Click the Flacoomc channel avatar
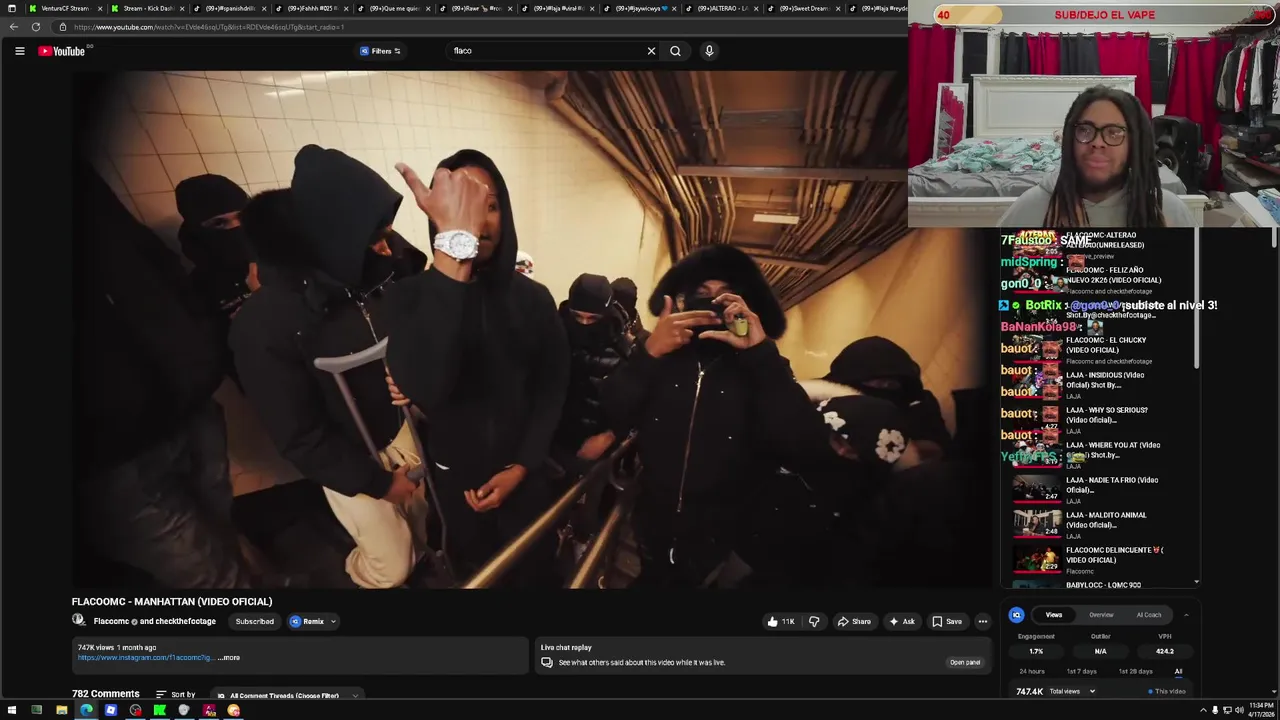Image resolution: width=1280 pixels, height=720 pixels. click(78, 620)
